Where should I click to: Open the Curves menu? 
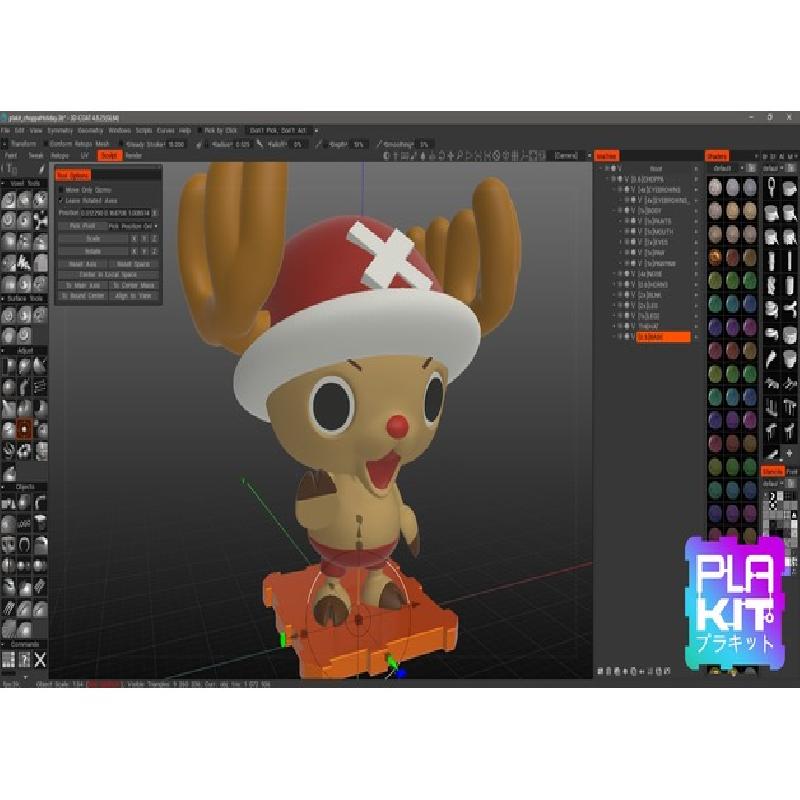coord(165,131)
